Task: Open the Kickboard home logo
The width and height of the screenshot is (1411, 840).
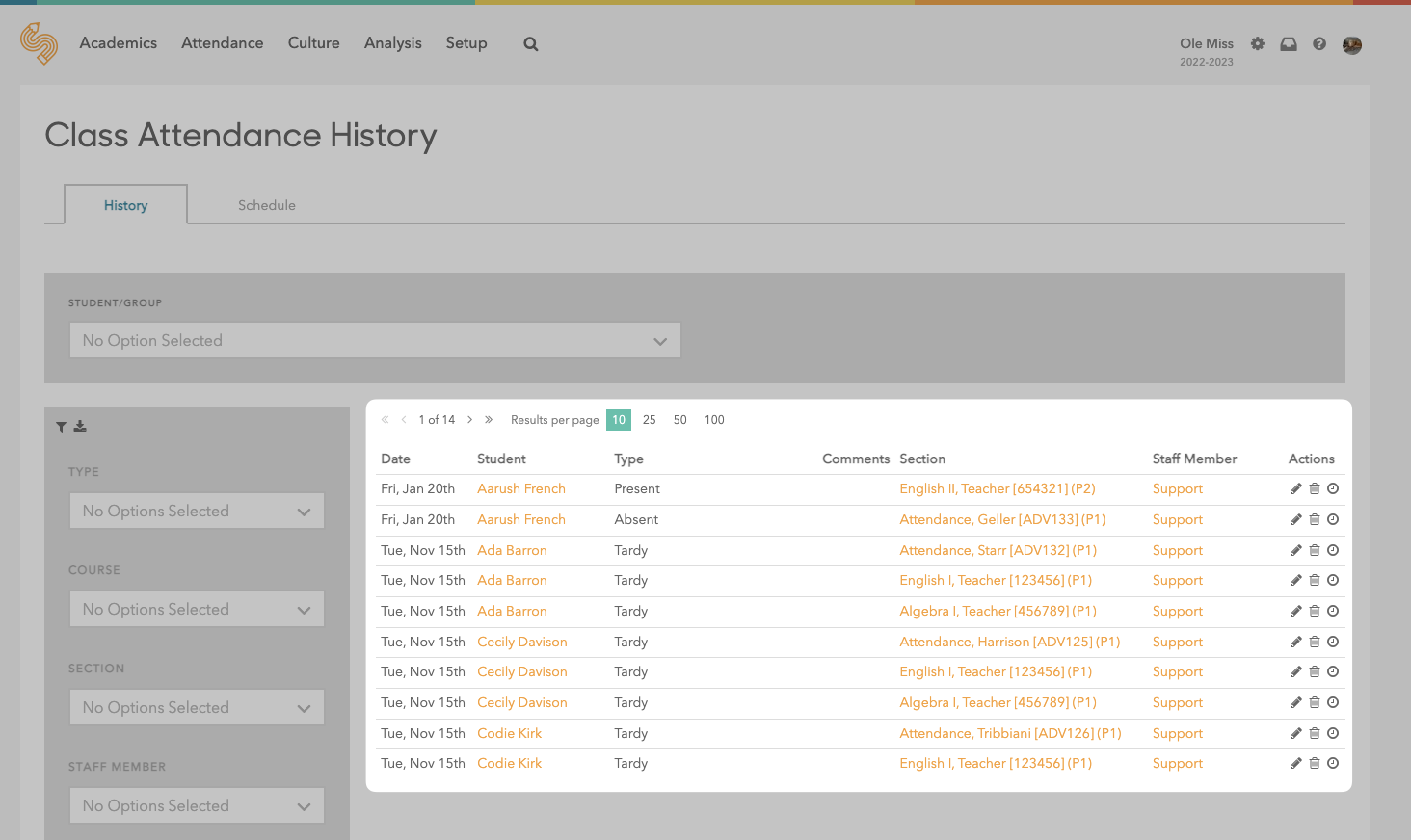Action: (x=40, y=43)
